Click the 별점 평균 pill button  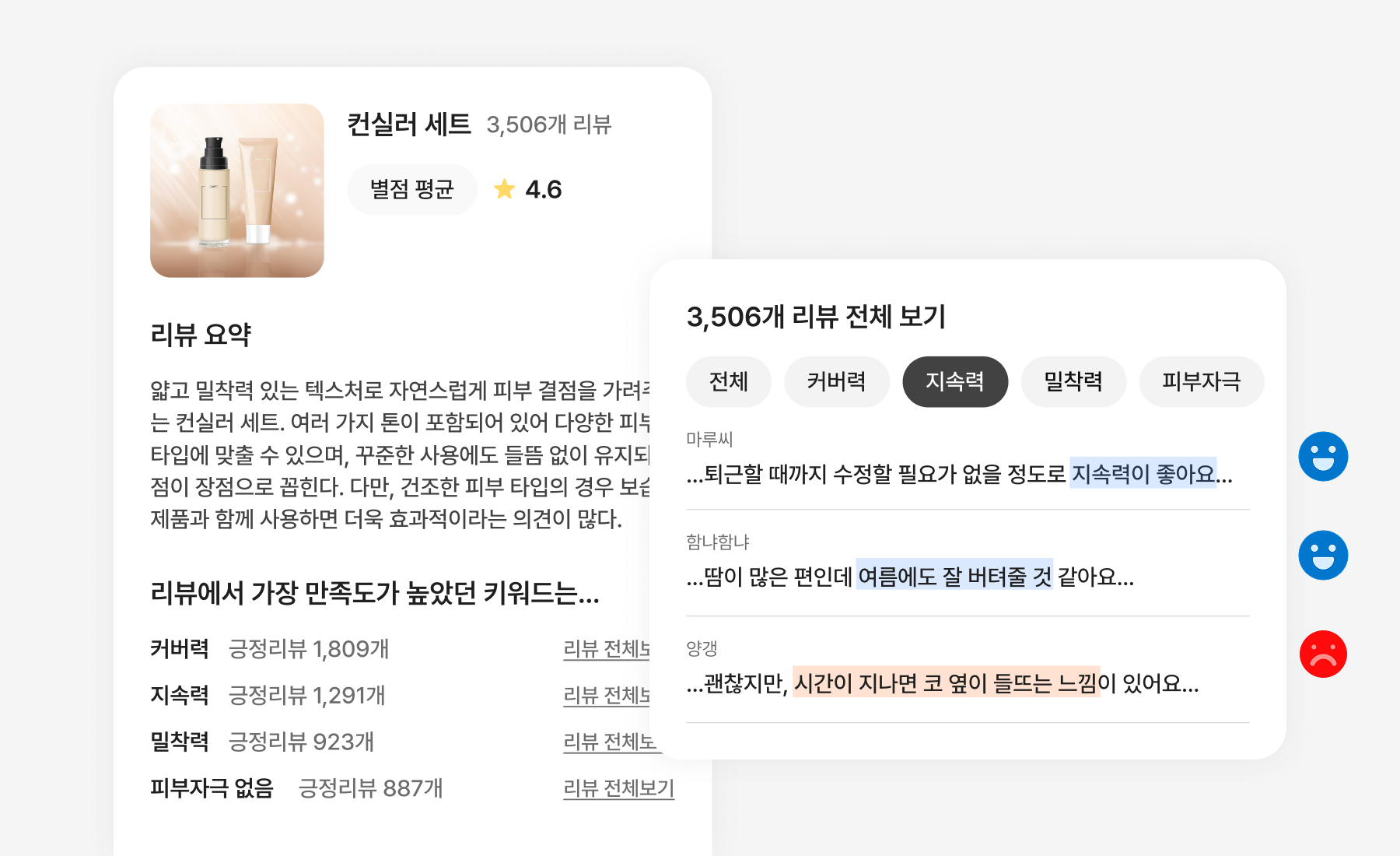point(411,189)
